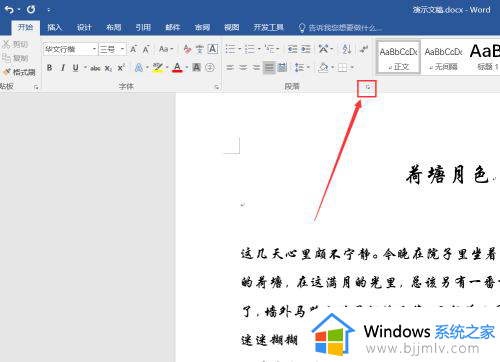The image size is (500, 362).
Task: Apply bullet list
Action: 230,49
